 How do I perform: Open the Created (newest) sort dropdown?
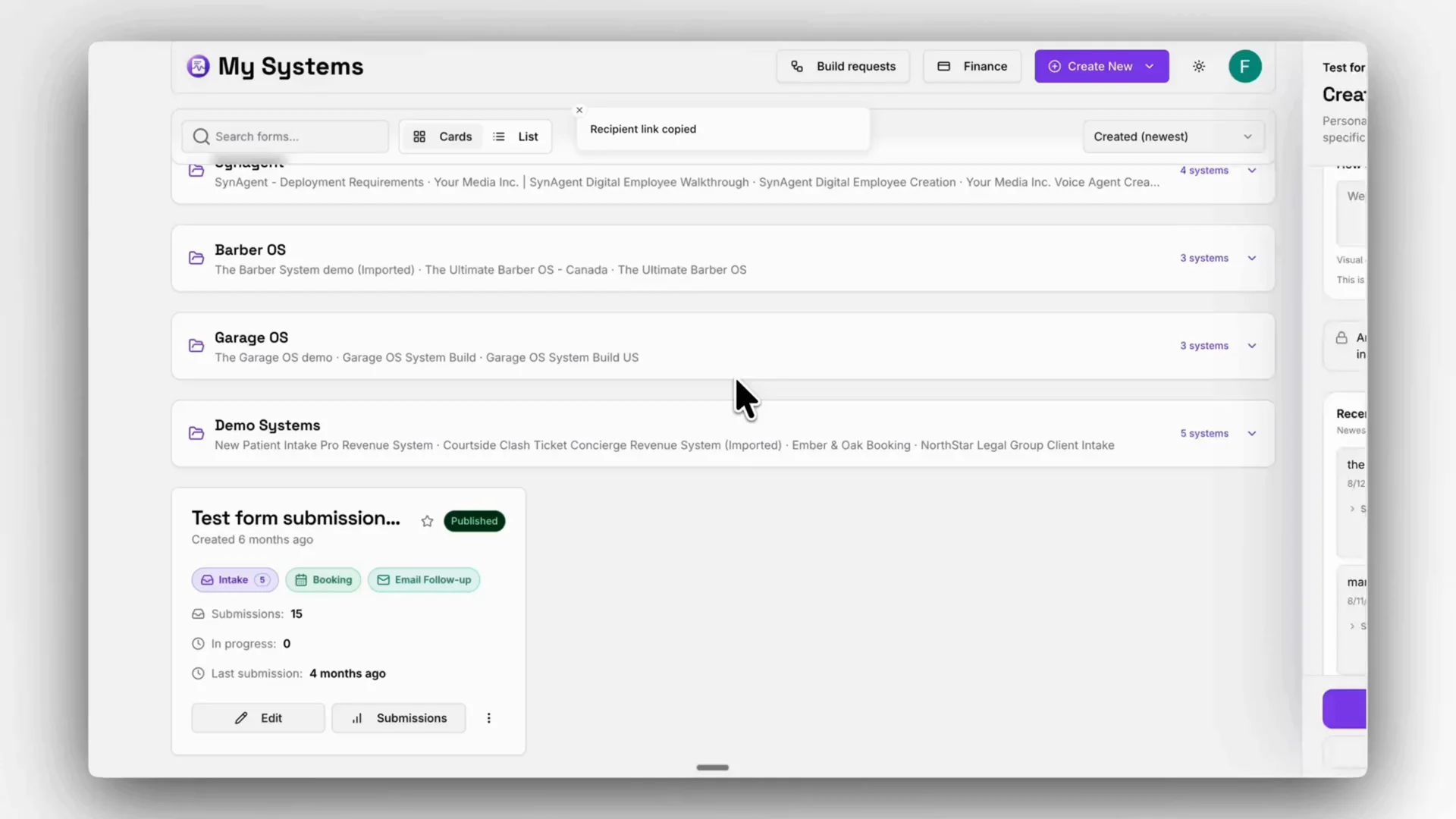click(1173, 136)
